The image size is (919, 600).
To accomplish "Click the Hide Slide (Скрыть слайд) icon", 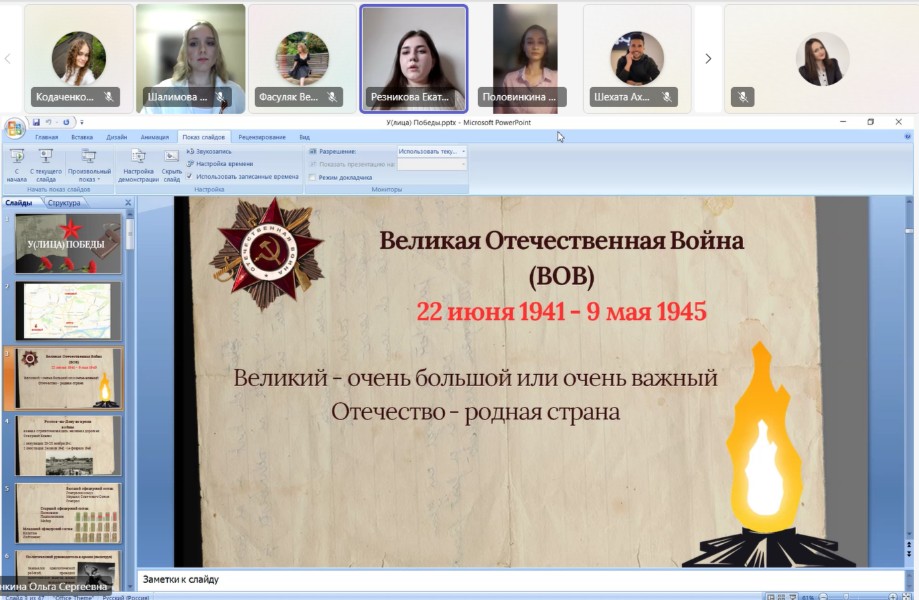I will 171,163.
